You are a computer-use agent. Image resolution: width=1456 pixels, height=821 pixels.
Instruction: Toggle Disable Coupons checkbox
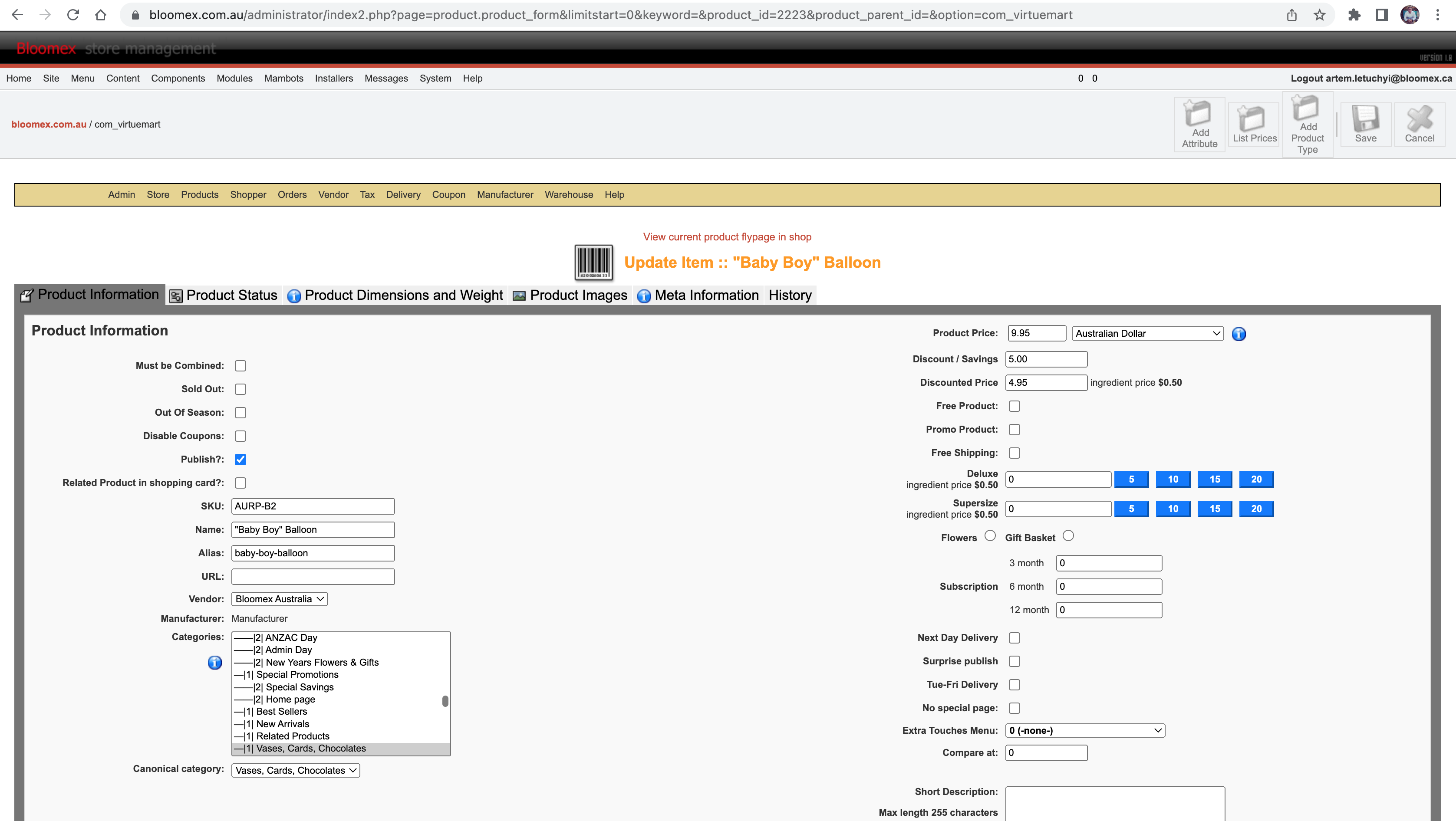(x=240, y=436)
